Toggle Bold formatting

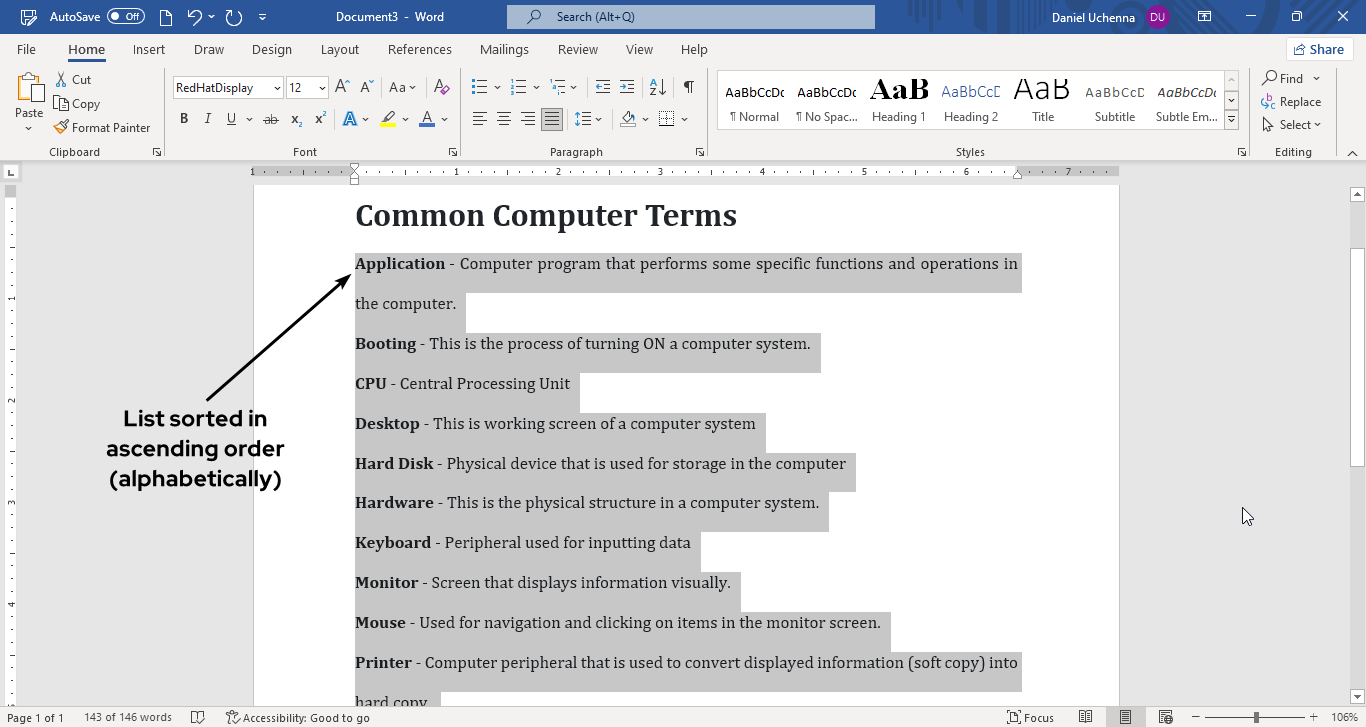pos(184,119)
